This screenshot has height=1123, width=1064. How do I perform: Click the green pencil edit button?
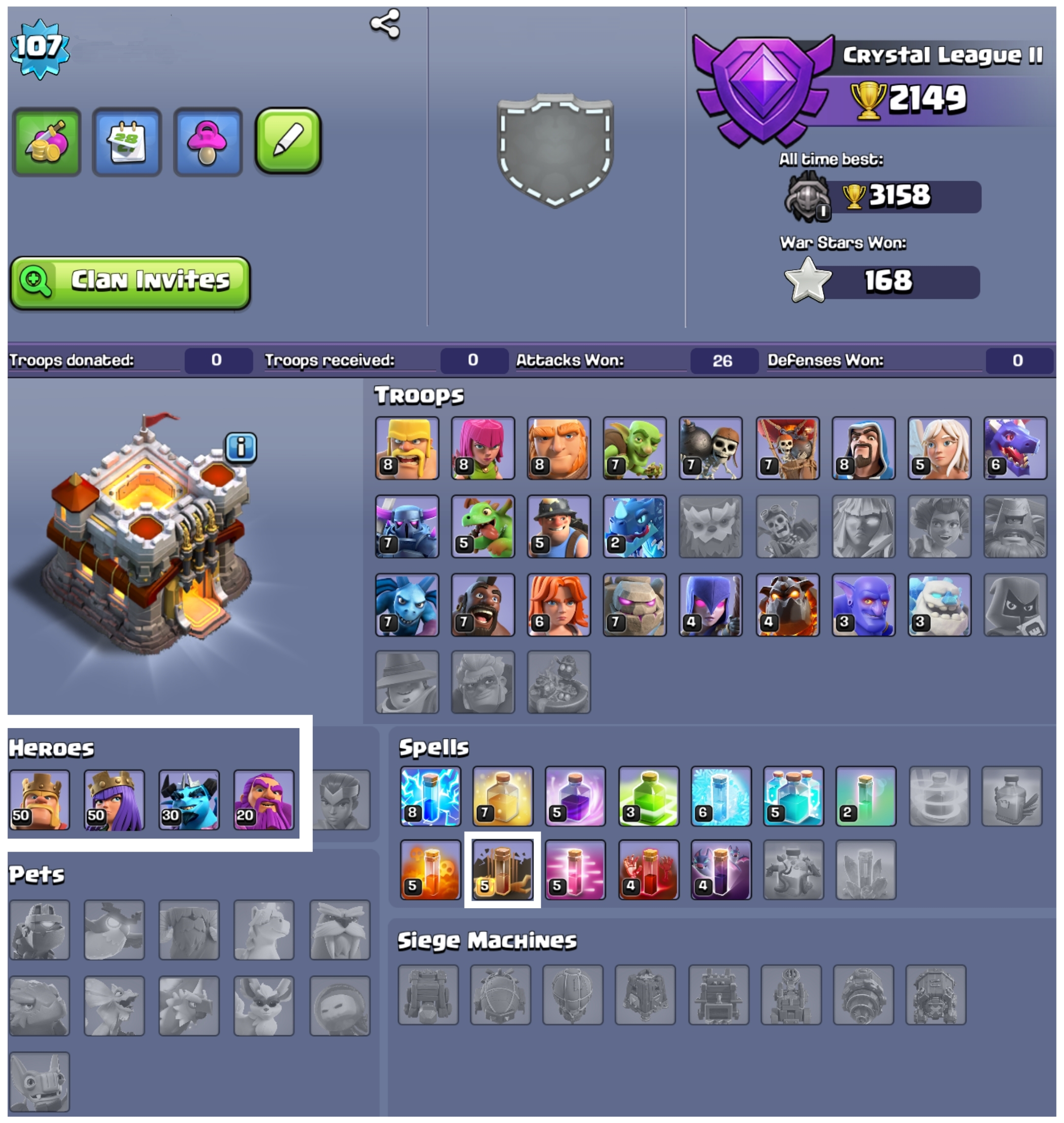click(x=288, y=141)
